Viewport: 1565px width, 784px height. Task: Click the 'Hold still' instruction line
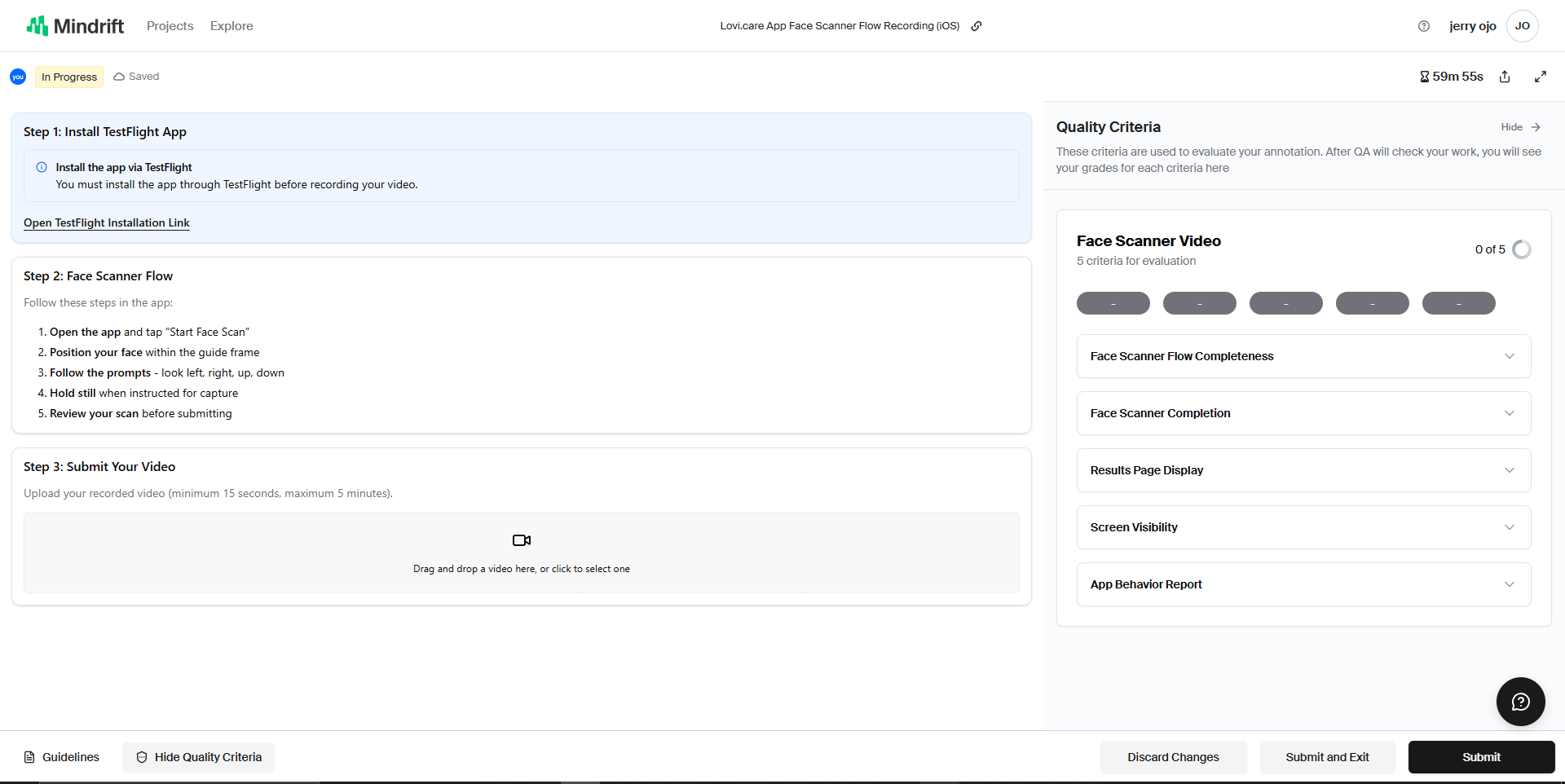coord(144,393)
